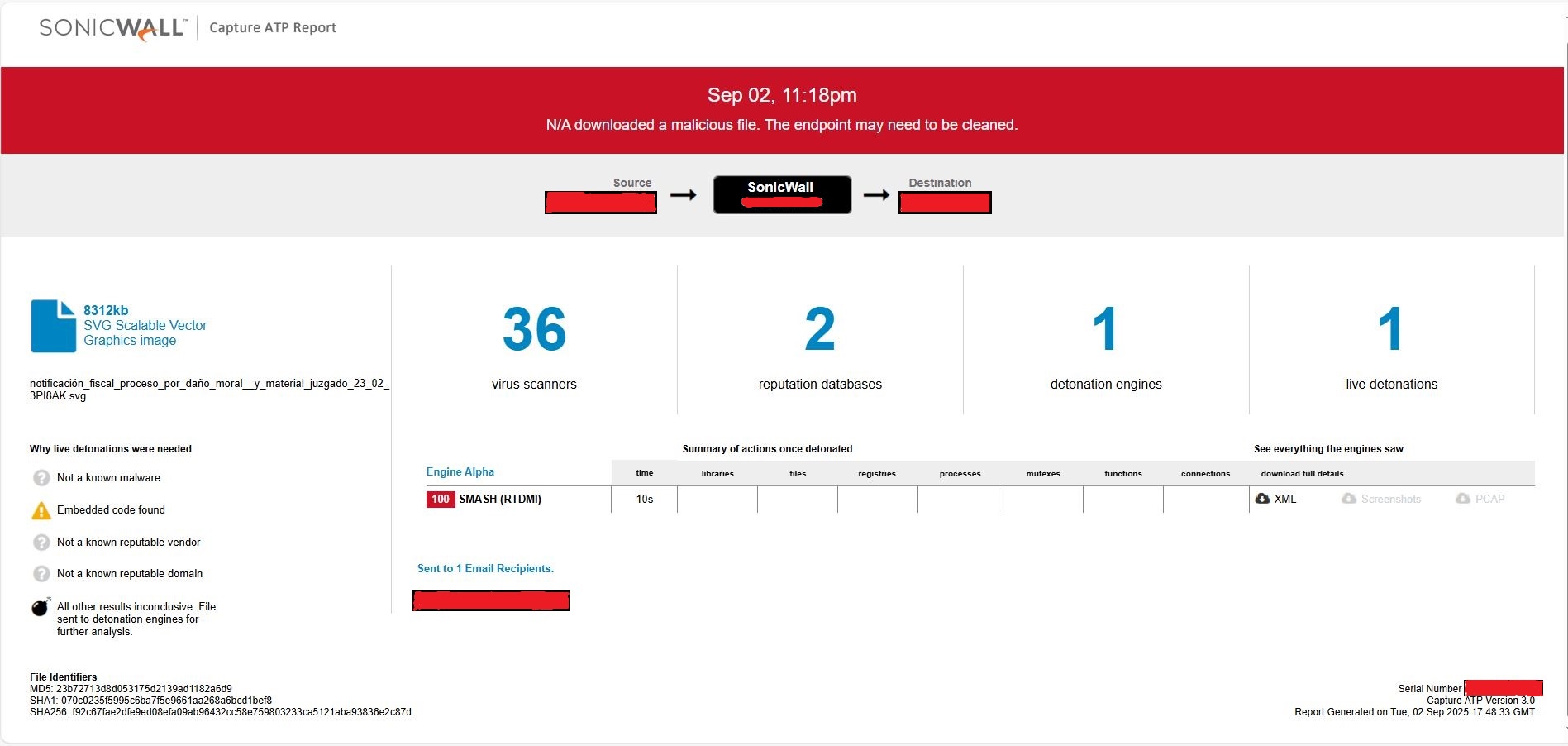Image resolution: width=1568 pixels, height=746 pixels.
Task: Click the 1 detonation engines count
Action: (x=1105, y=330)
